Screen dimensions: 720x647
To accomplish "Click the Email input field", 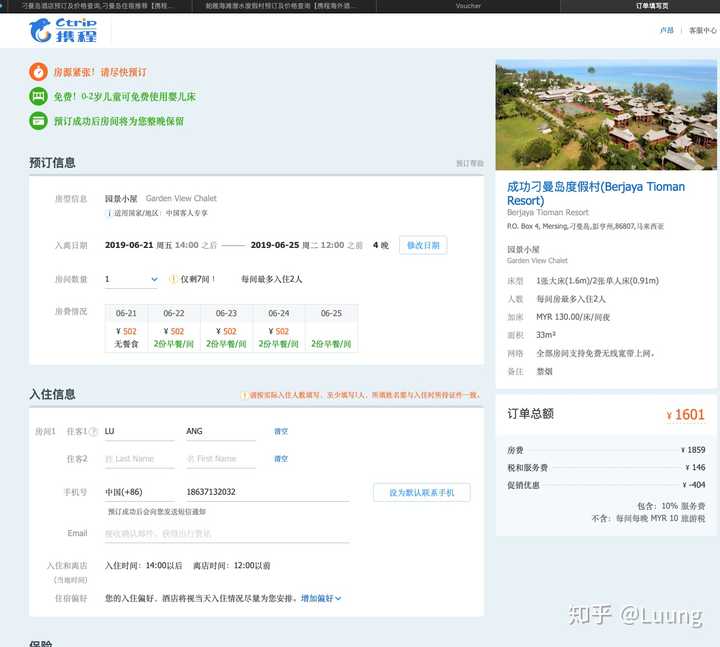I will [227, 534].
